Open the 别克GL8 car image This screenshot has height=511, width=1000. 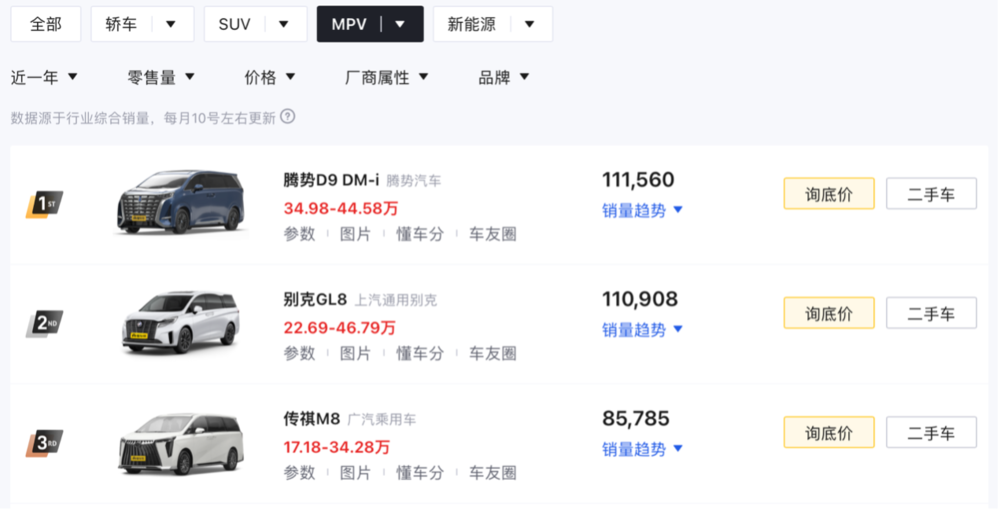[x=180, y=322]
